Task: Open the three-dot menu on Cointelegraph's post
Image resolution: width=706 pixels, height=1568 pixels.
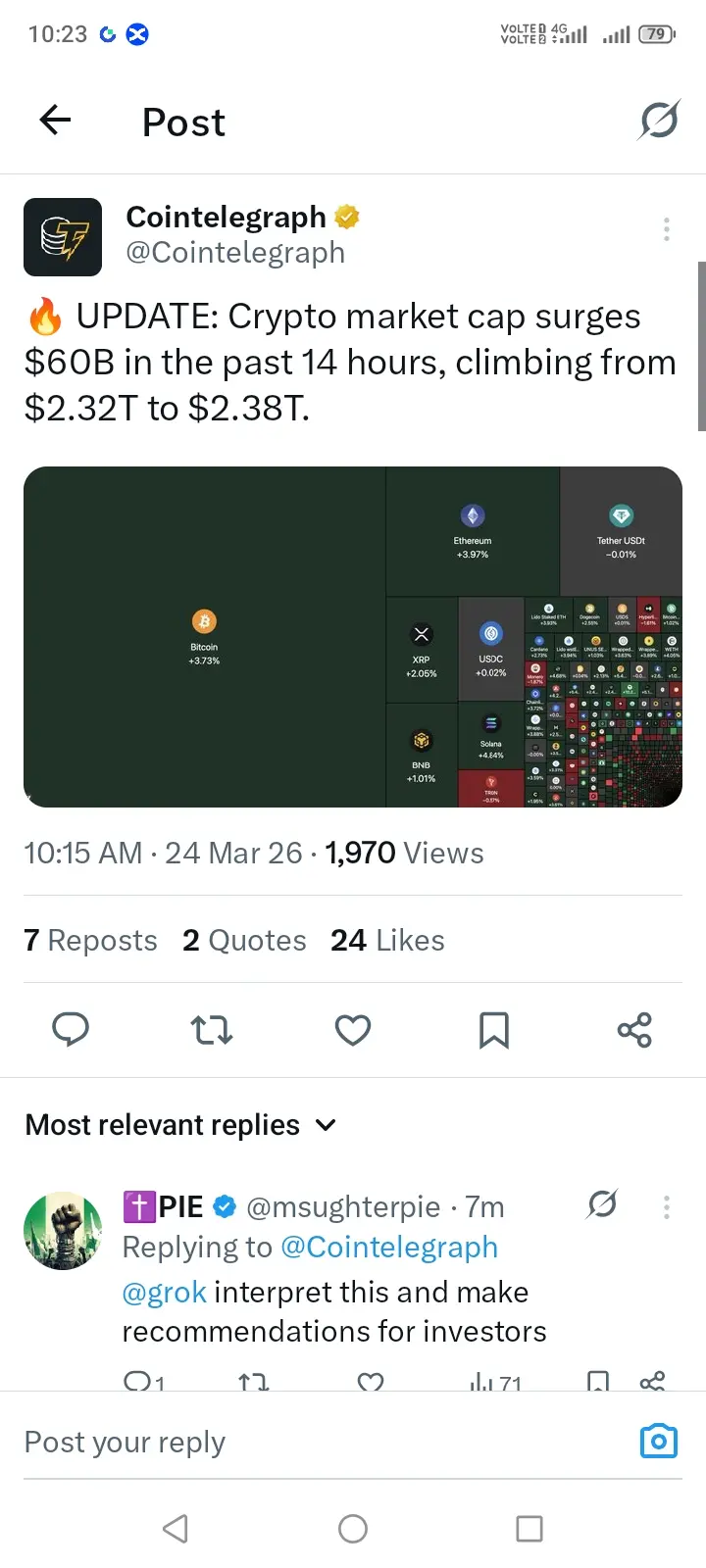Action: pos(667,229)
